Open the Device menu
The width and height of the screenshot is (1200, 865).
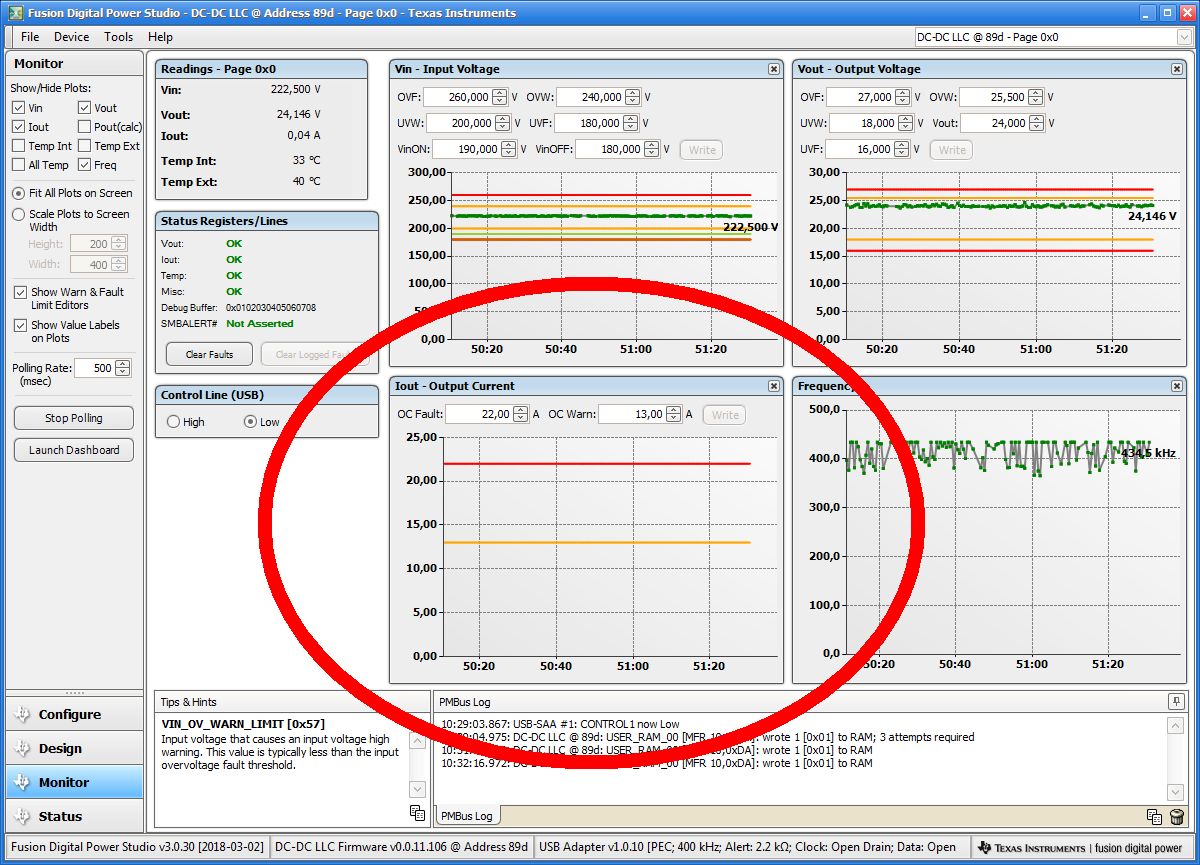71,37
